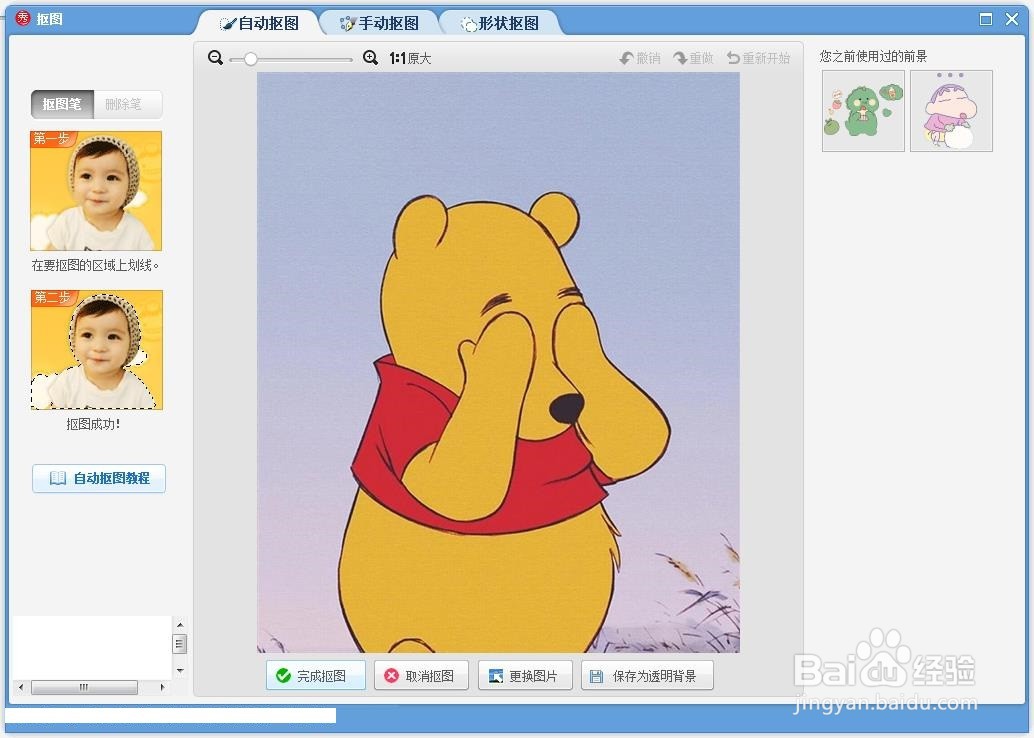Click the horizontal scrollbar left arrow
The image size is (1034, 738).
click(21, 687)
